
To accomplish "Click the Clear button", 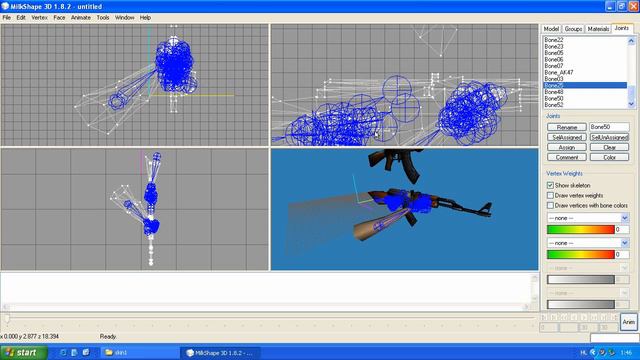I will [x=609, y=147].
